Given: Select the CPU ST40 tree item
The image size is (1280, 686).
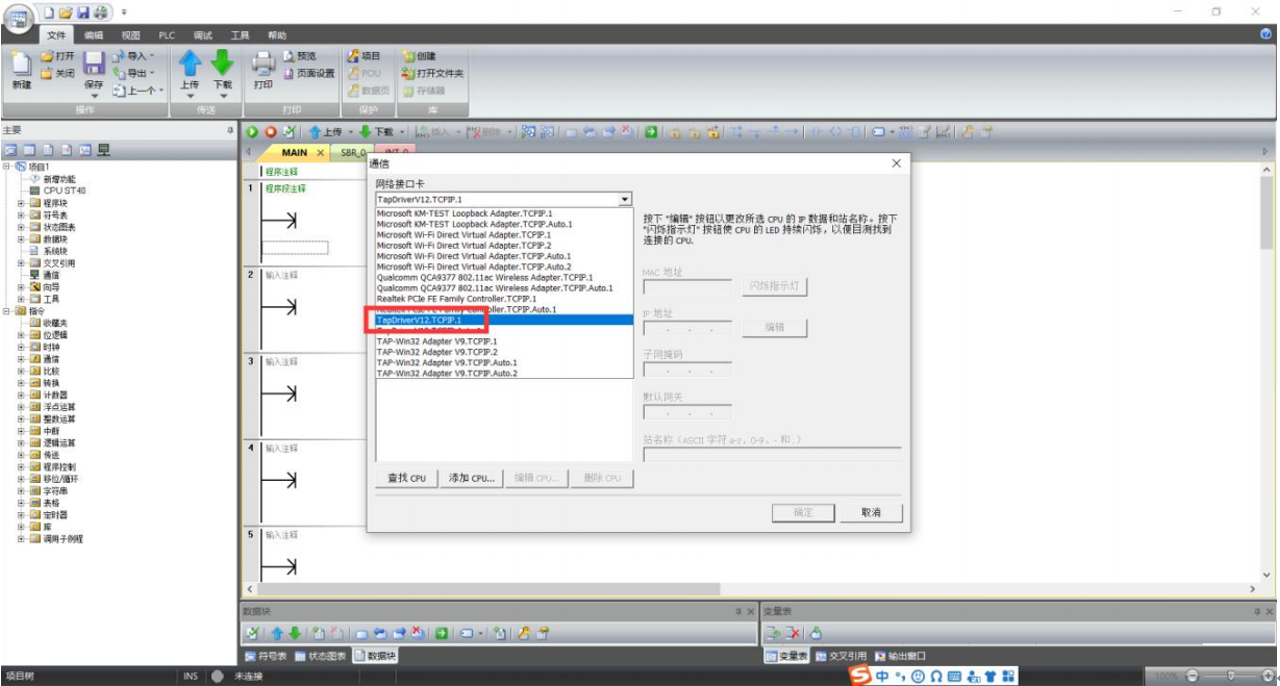Looking at the screenshot, I should pyautogui.click(x=57, y=191).
